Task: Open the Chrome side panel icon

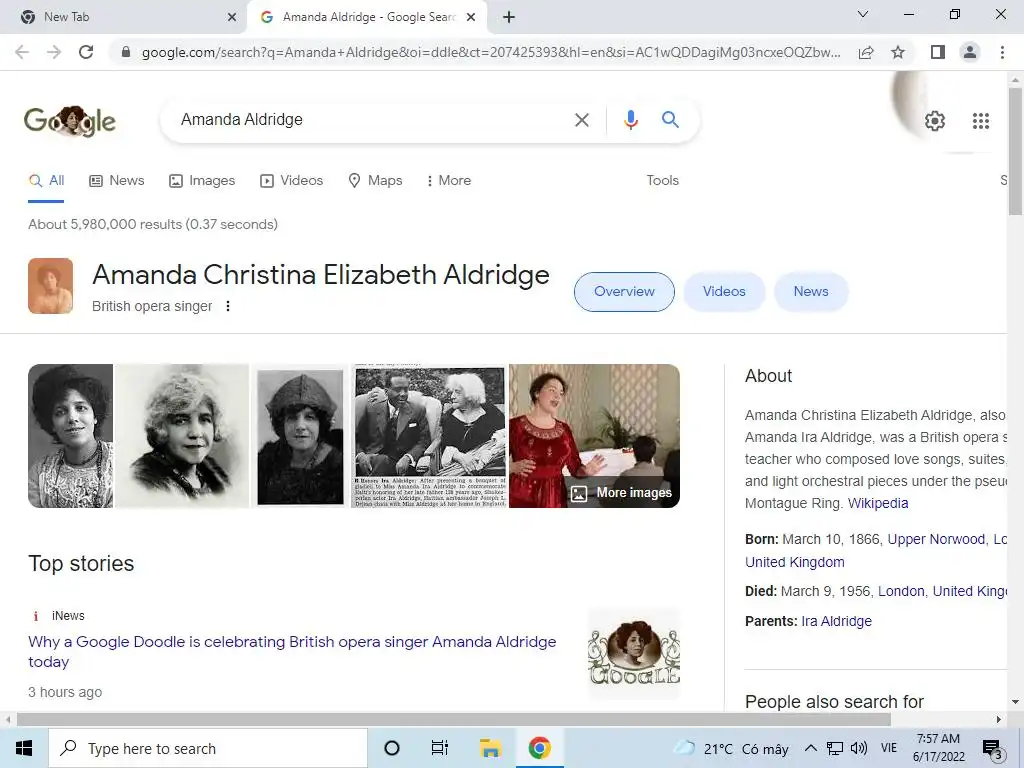Action: [x=938, y=52]
